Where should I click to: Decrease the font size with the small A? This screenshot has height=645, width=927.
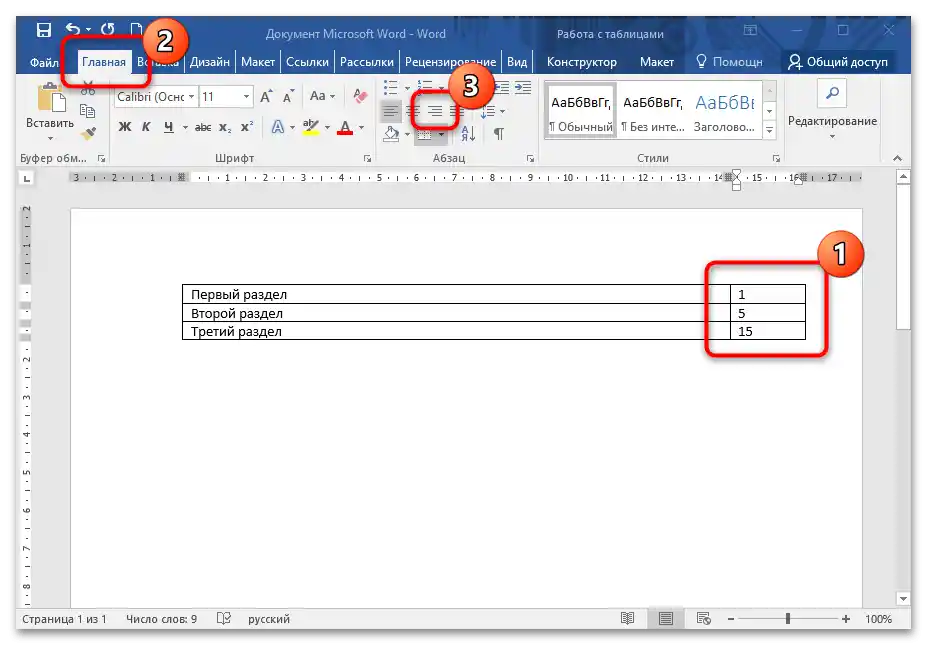(x=289, y=96)
